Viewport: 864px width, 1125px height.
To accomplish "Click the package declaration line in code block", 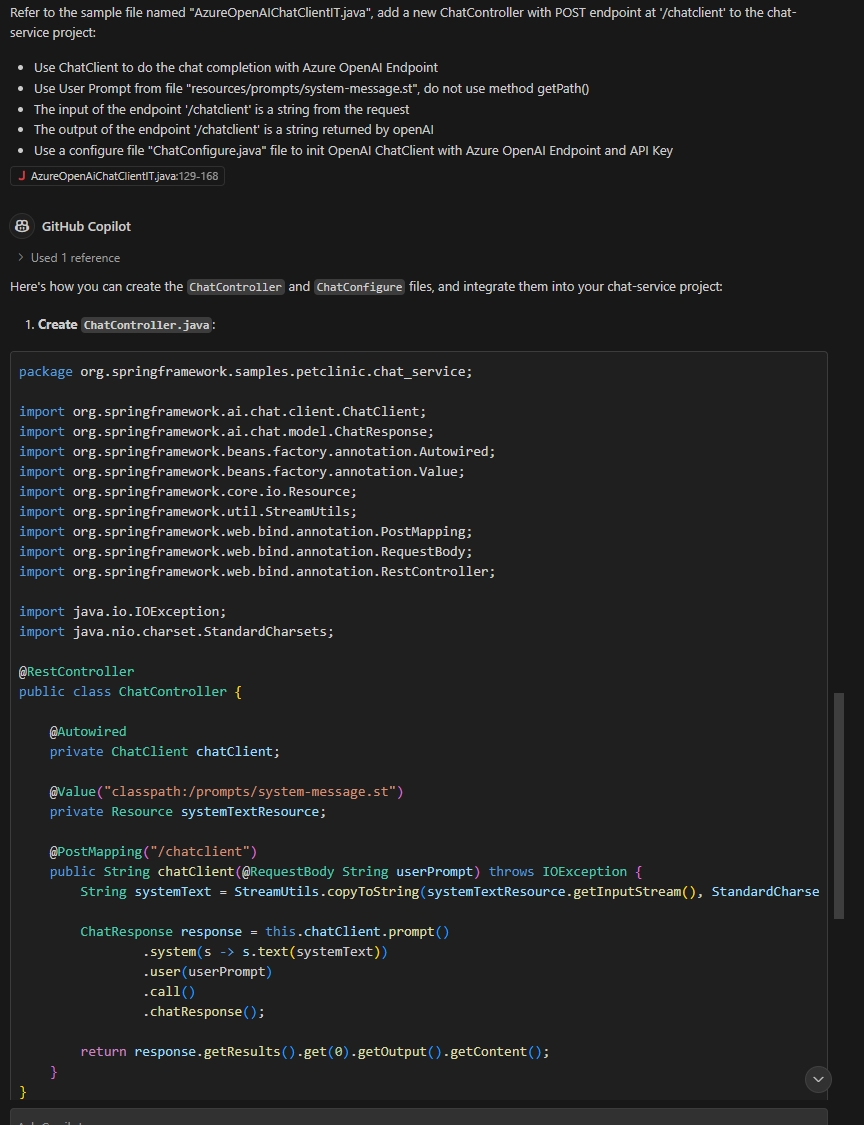I will pos(245,372).
